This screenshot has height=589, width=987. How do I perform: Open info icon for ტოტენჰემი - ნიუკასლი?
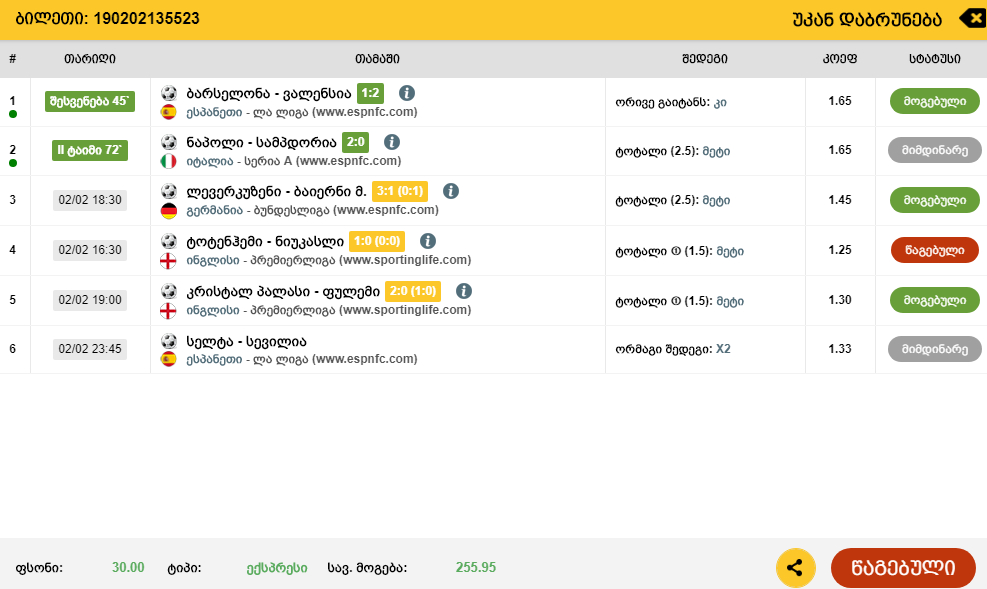click(427, 240)
